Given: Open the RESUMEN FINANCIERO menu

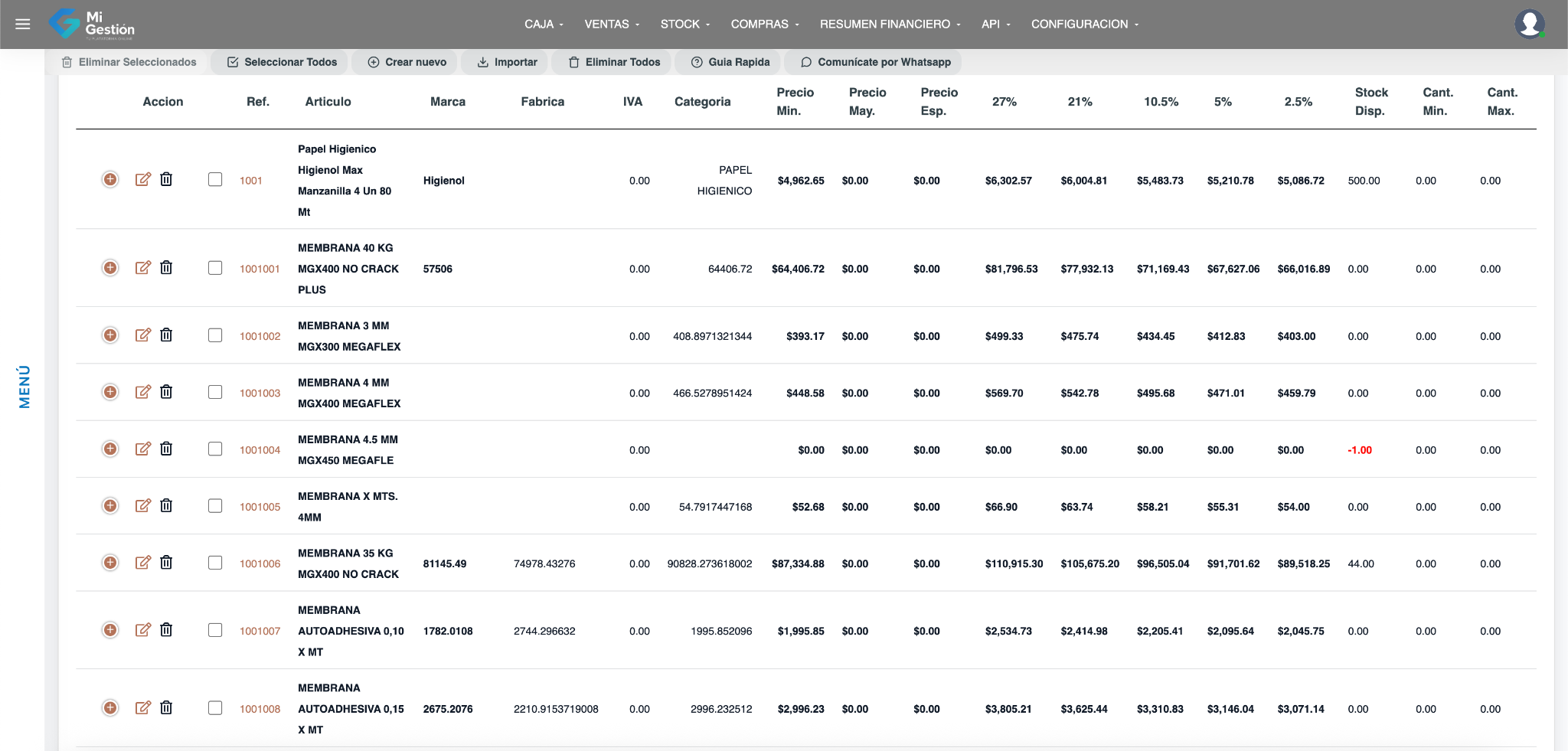Looking at the screenshot, I should (x=889, y=24).
